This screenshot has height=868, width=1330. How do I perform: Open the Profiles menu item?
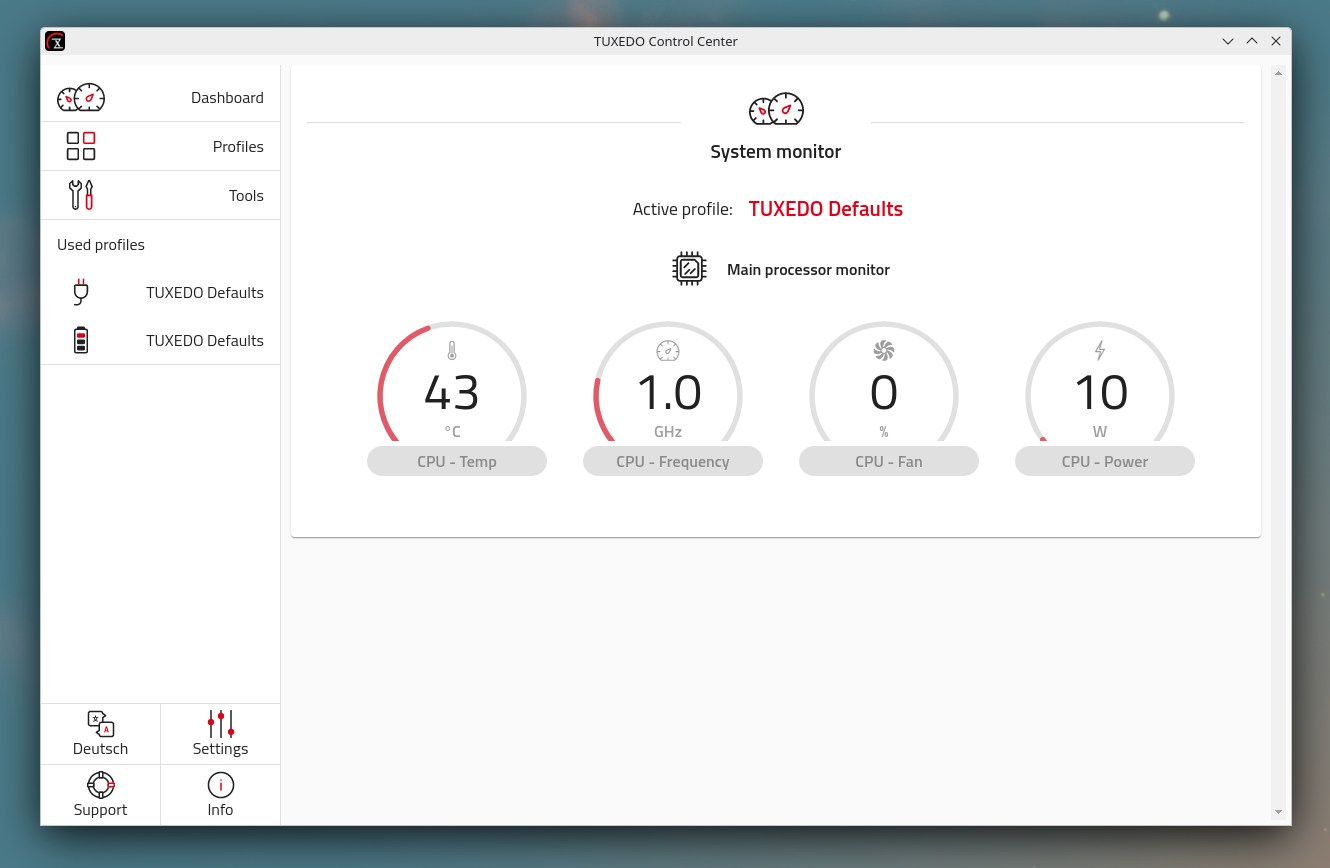[x=160, y=146]
